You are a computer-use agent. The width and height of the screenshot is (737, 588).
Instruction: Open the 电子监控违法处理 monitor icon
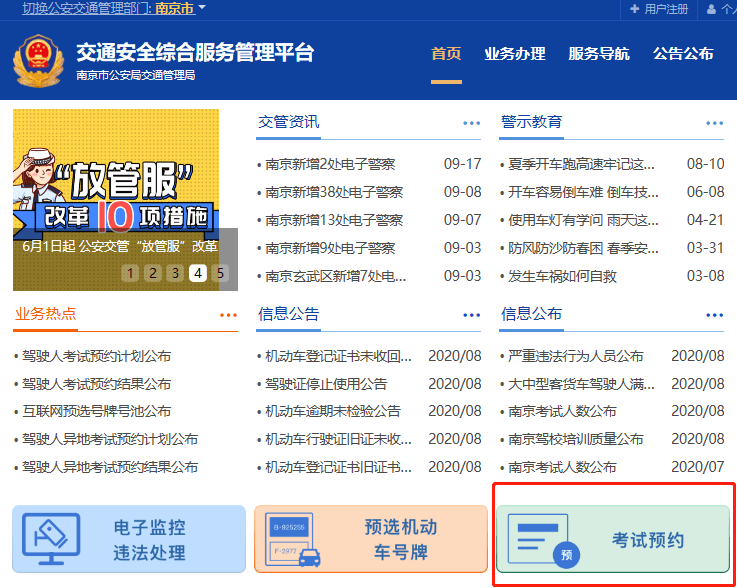click(51, 539)
